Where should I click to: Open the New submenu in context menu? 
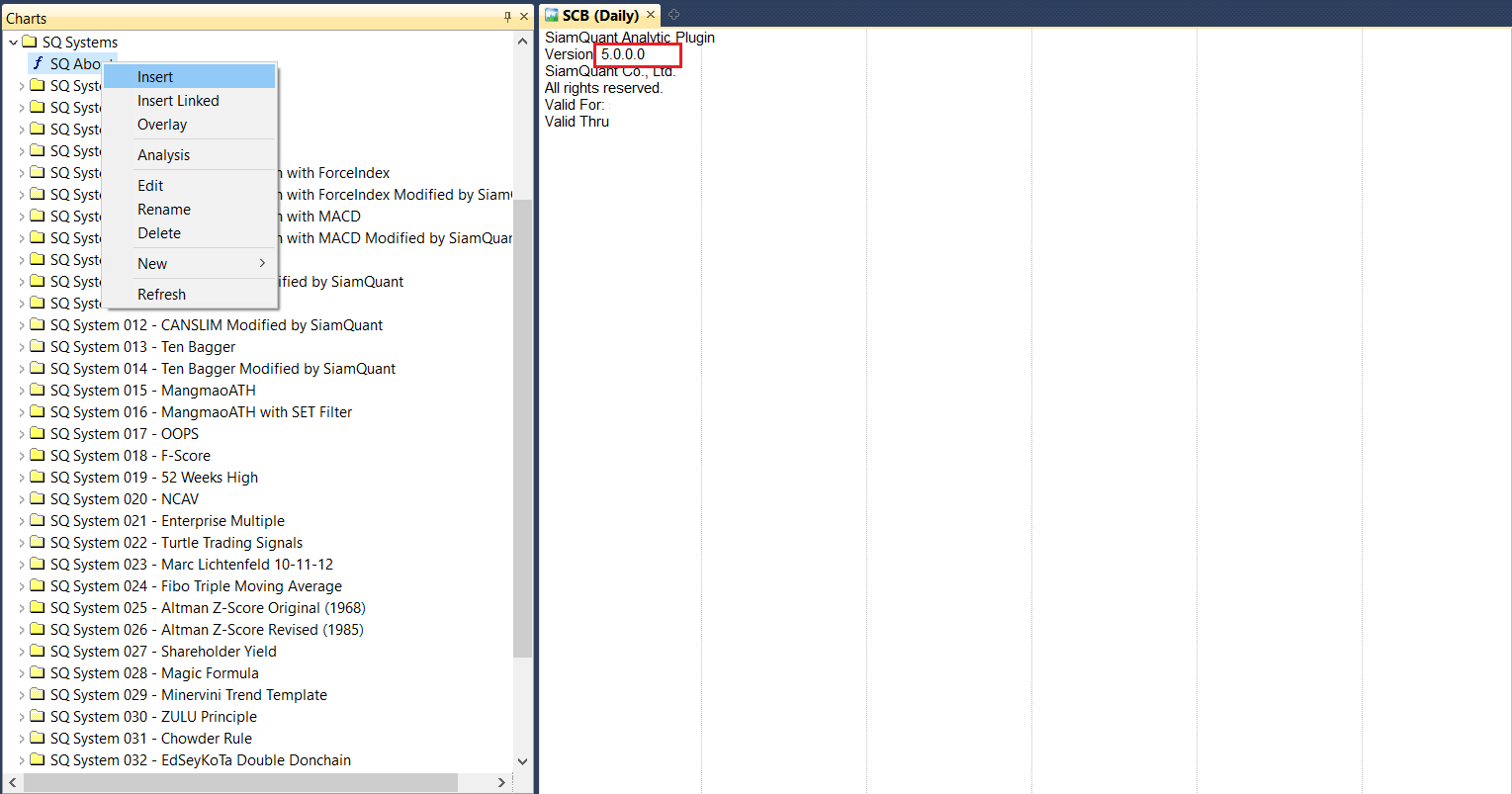point(152,264)
